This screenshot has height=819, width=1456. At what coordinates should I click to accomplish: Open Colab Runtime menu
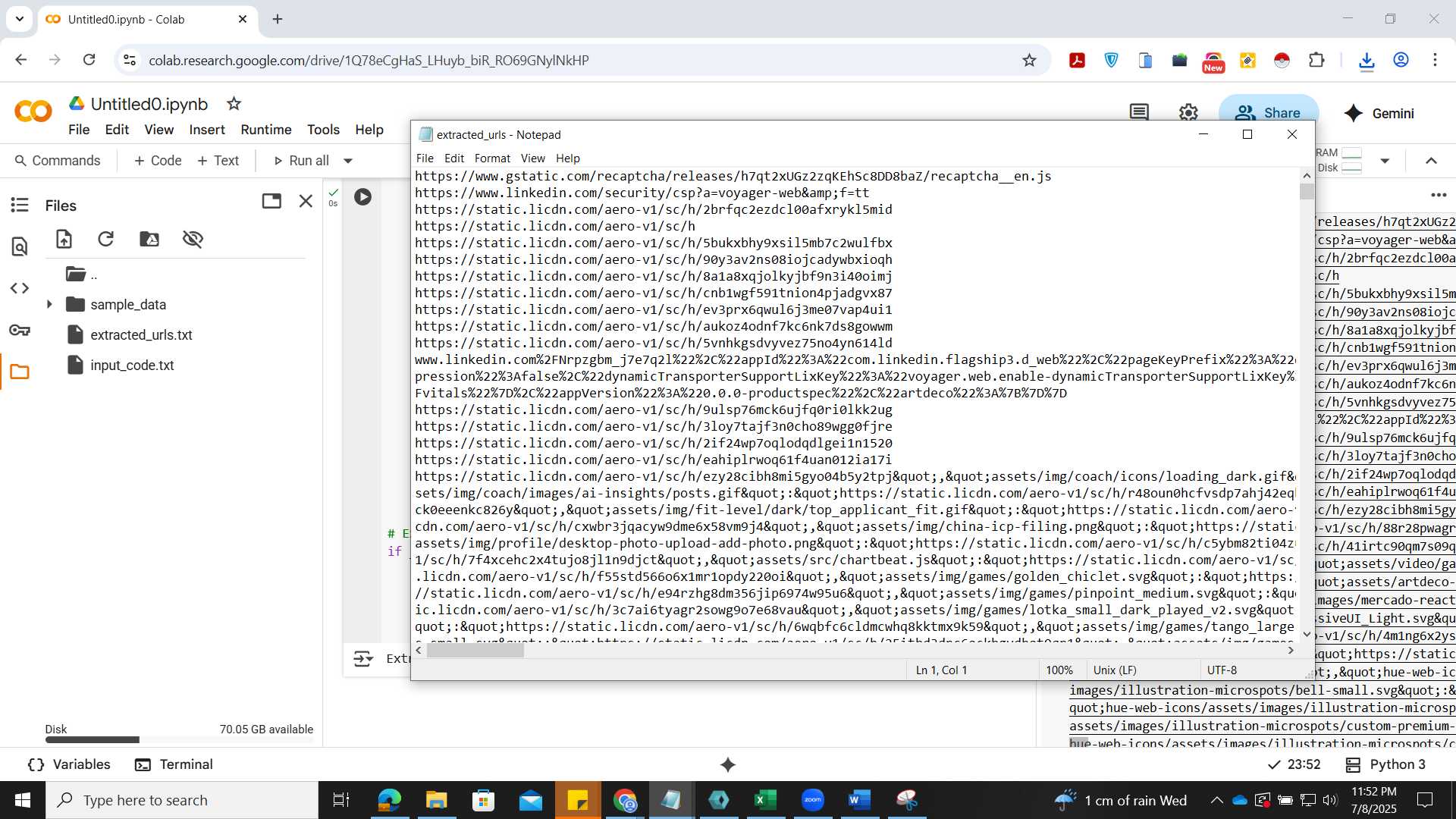[x=266, y=130]
